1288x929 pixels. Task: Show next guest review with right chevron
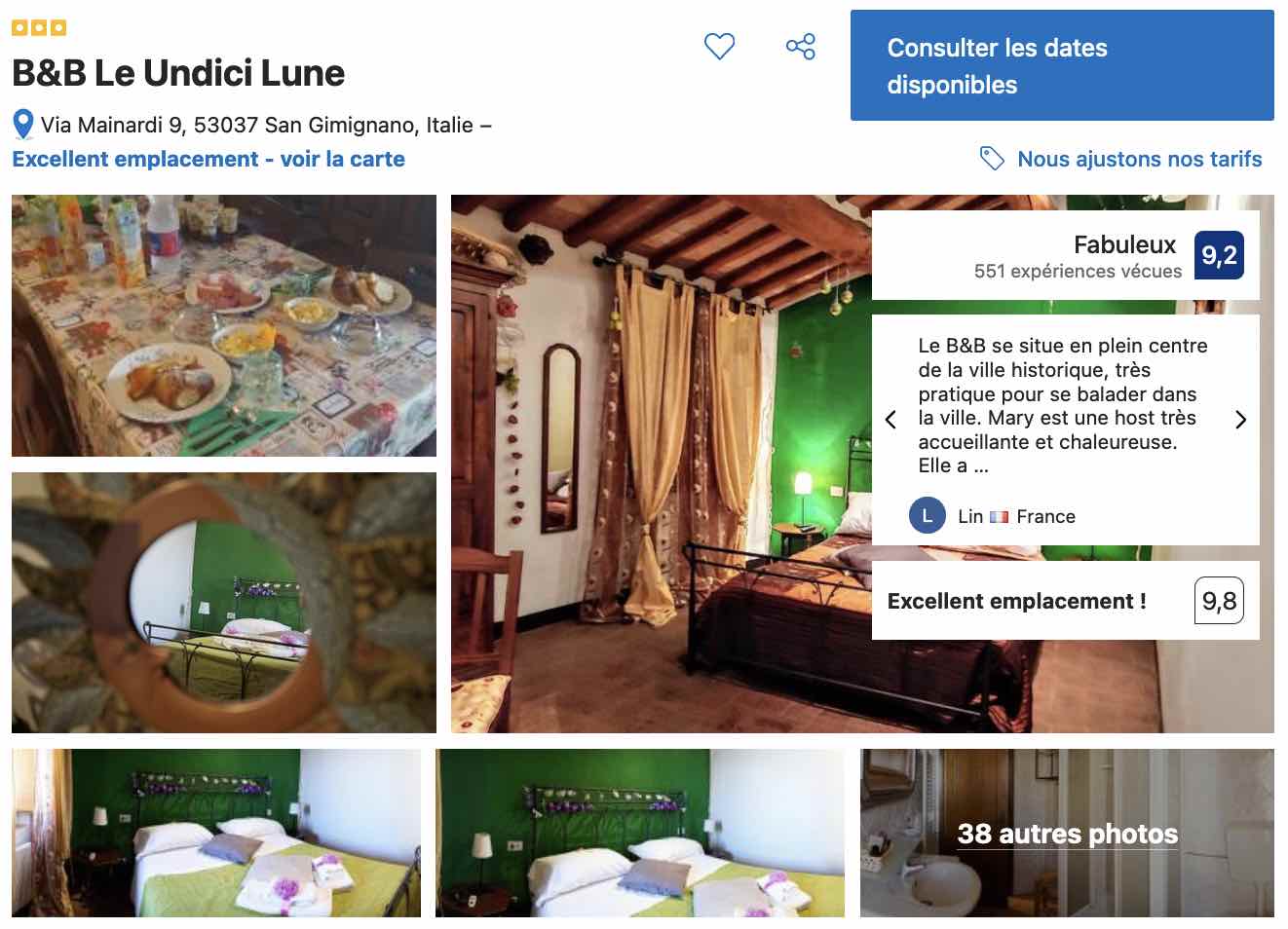click(1240, 420)
